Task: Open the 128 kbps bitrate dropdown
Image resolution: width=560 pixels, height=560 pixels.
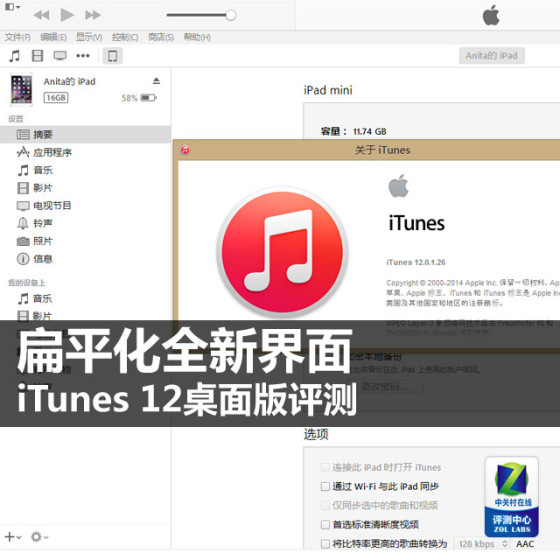Action: [482, 544]
